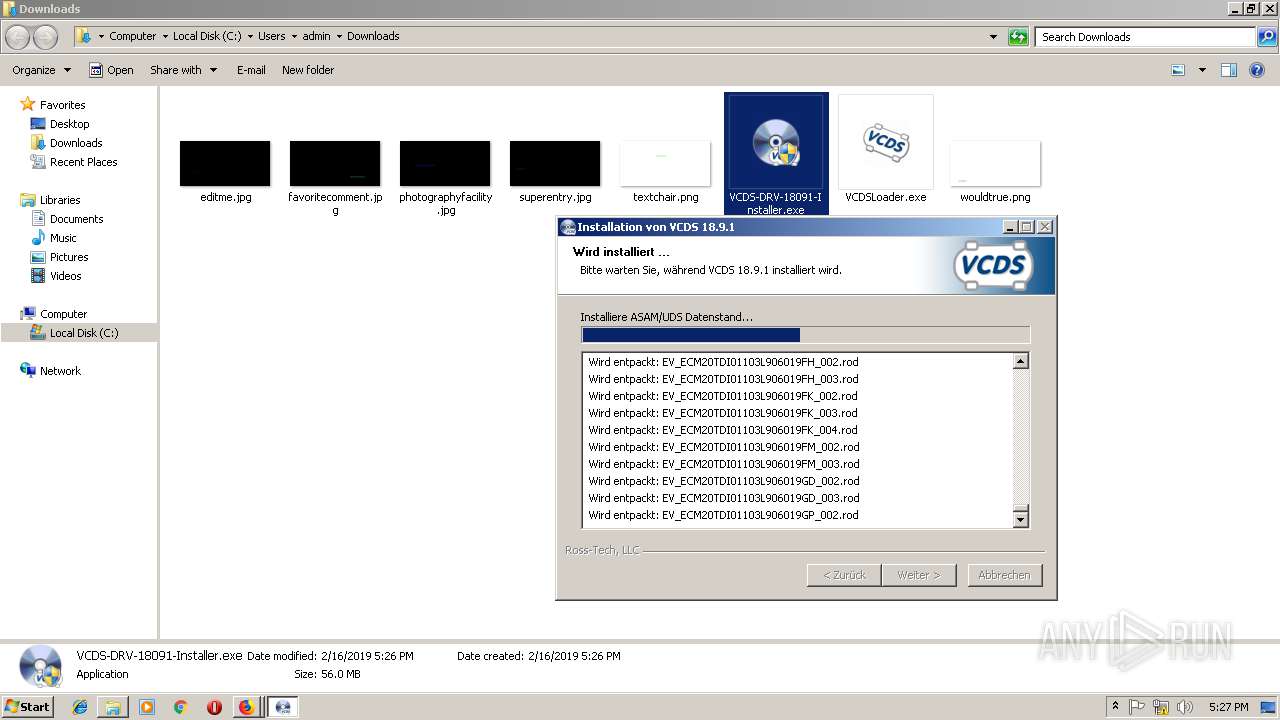
Task: Launch Internet Explorer from taskbar
Action: coord(80,707)
